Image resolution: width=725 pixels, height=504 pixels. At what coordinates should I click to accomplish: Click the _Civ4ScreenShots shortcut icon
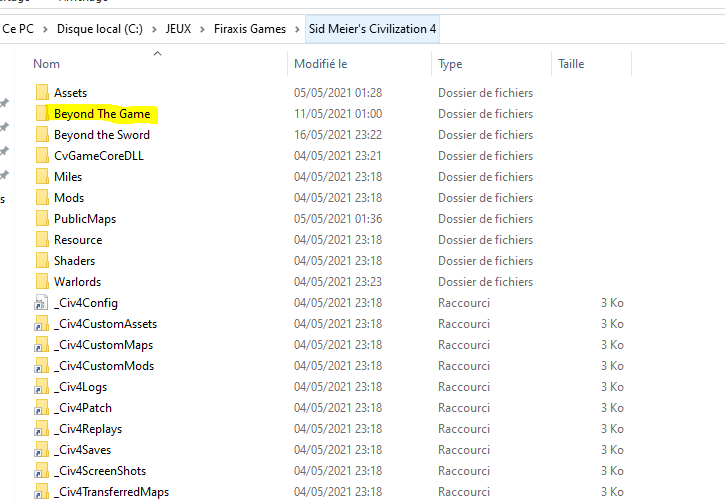[x=41, y=471]
